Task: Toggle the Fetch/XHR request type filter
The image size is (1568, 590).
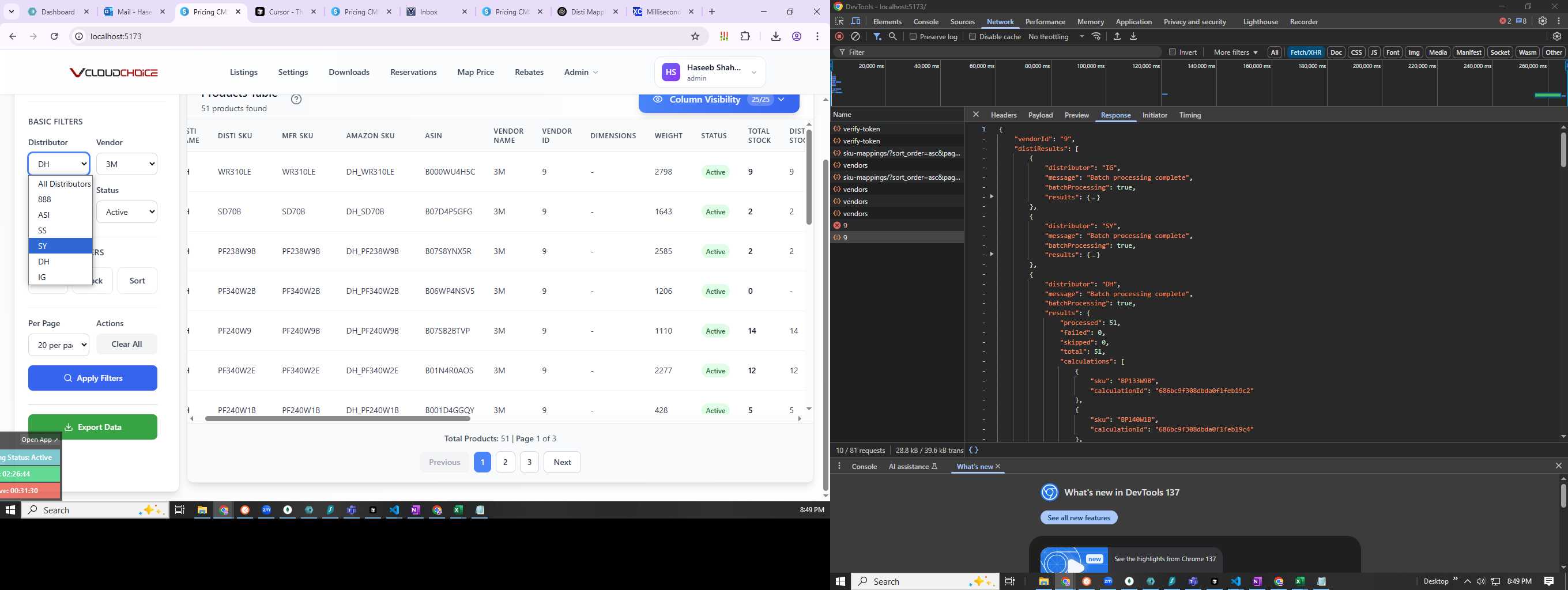Action: 1306,52
